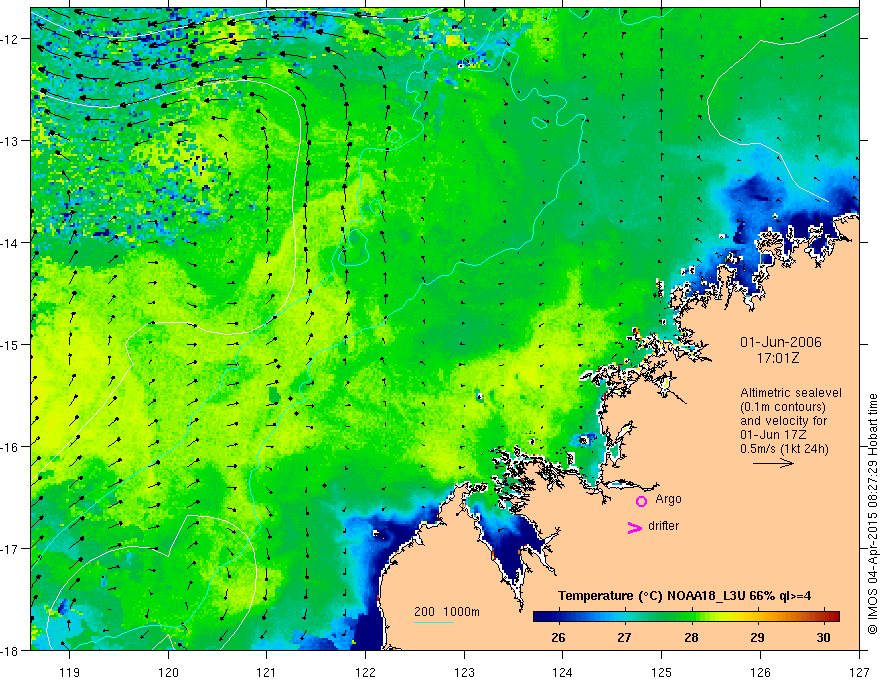Click the color bar value '26'
Image resolution: width=880 pixels, height=680 pixels.
pyautogui.click(x=558, y=637)
